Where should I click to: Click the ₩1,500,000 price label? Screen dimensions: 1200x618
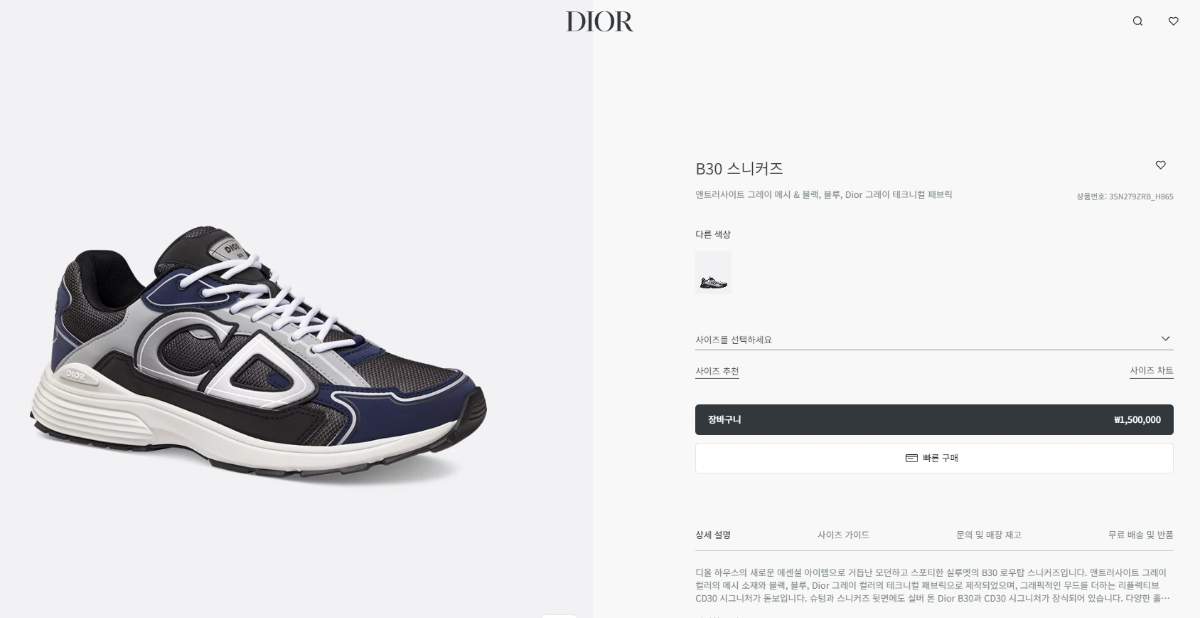pos(1137,420)
